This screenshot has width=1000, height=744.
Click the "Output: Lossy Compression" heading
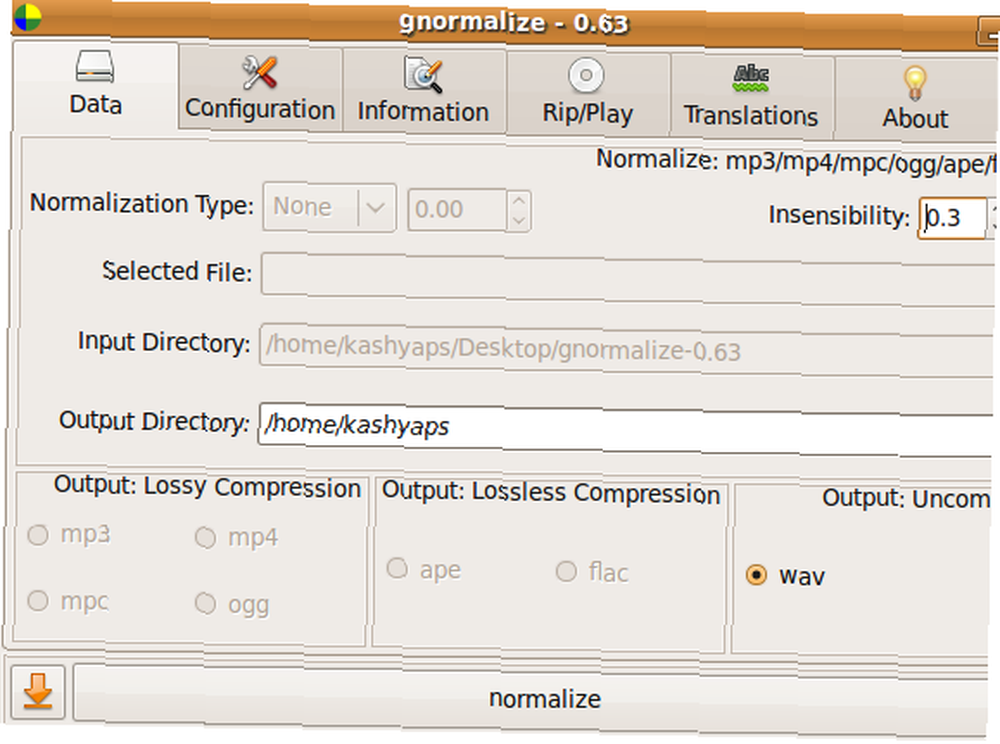(208, 487)
